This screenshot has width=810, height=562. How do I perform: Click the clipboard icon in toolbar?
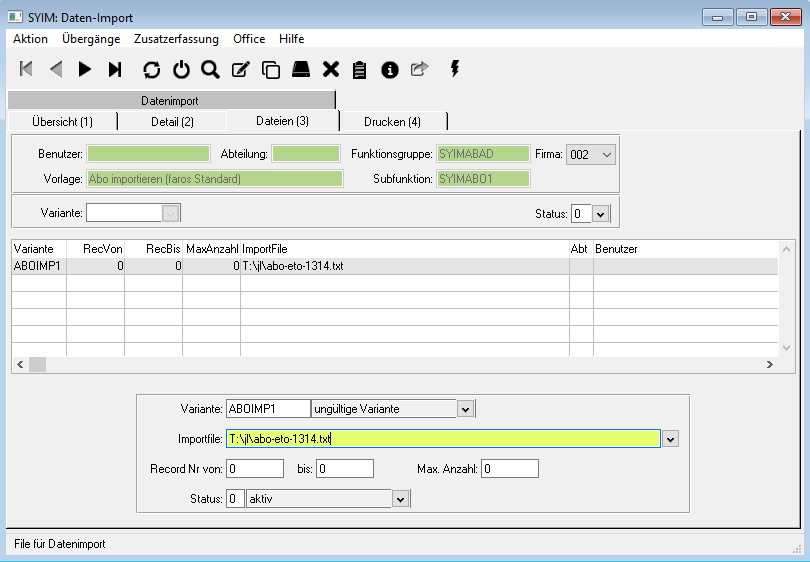(x=360, y=69)
